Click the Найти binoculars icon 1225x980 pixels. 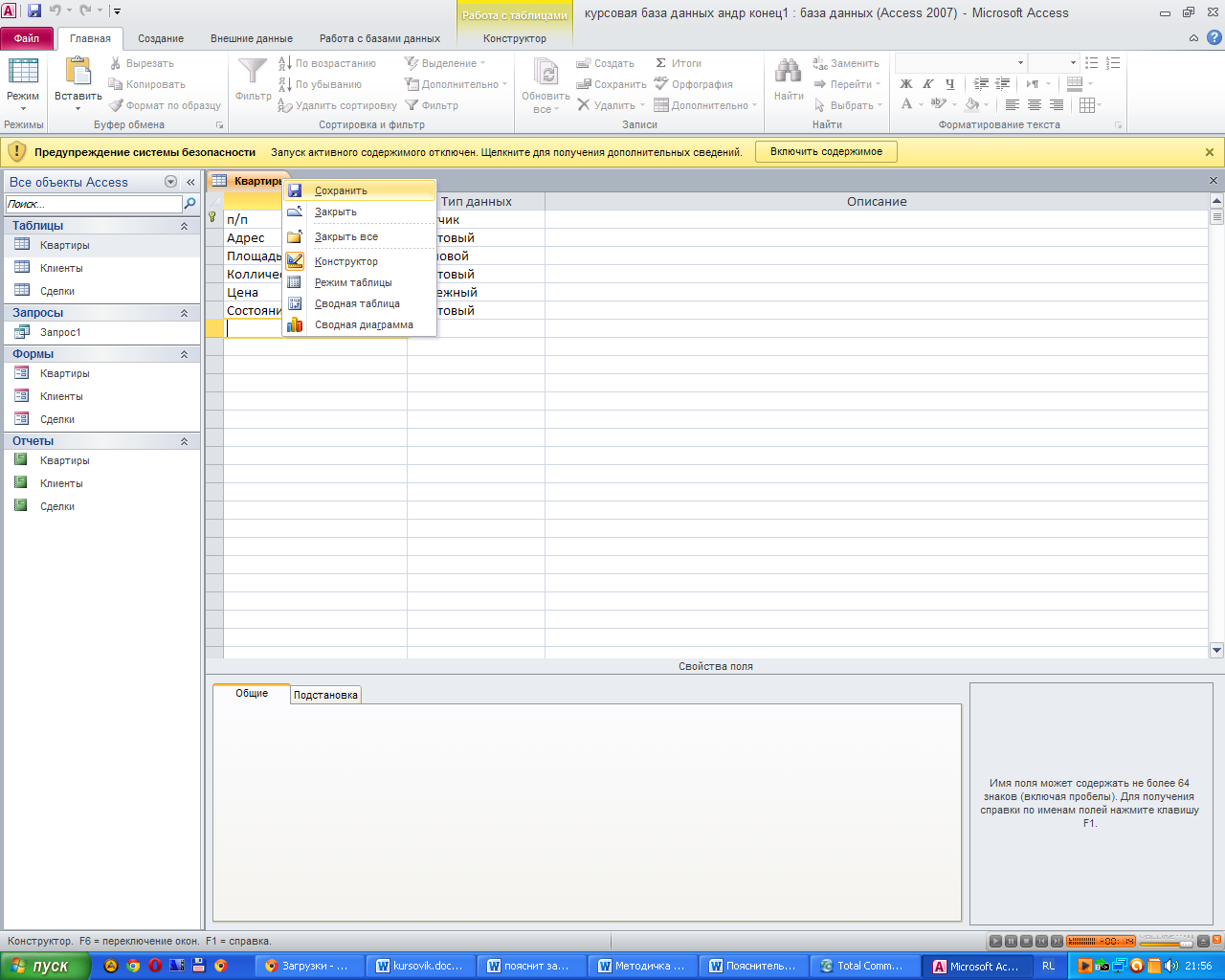coord(789,73)
